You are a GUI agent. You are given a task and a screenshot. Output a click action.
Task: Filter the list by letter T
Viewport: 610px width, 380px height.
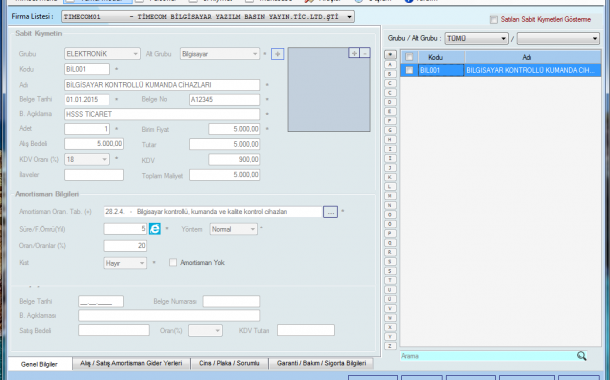(390, 280)
